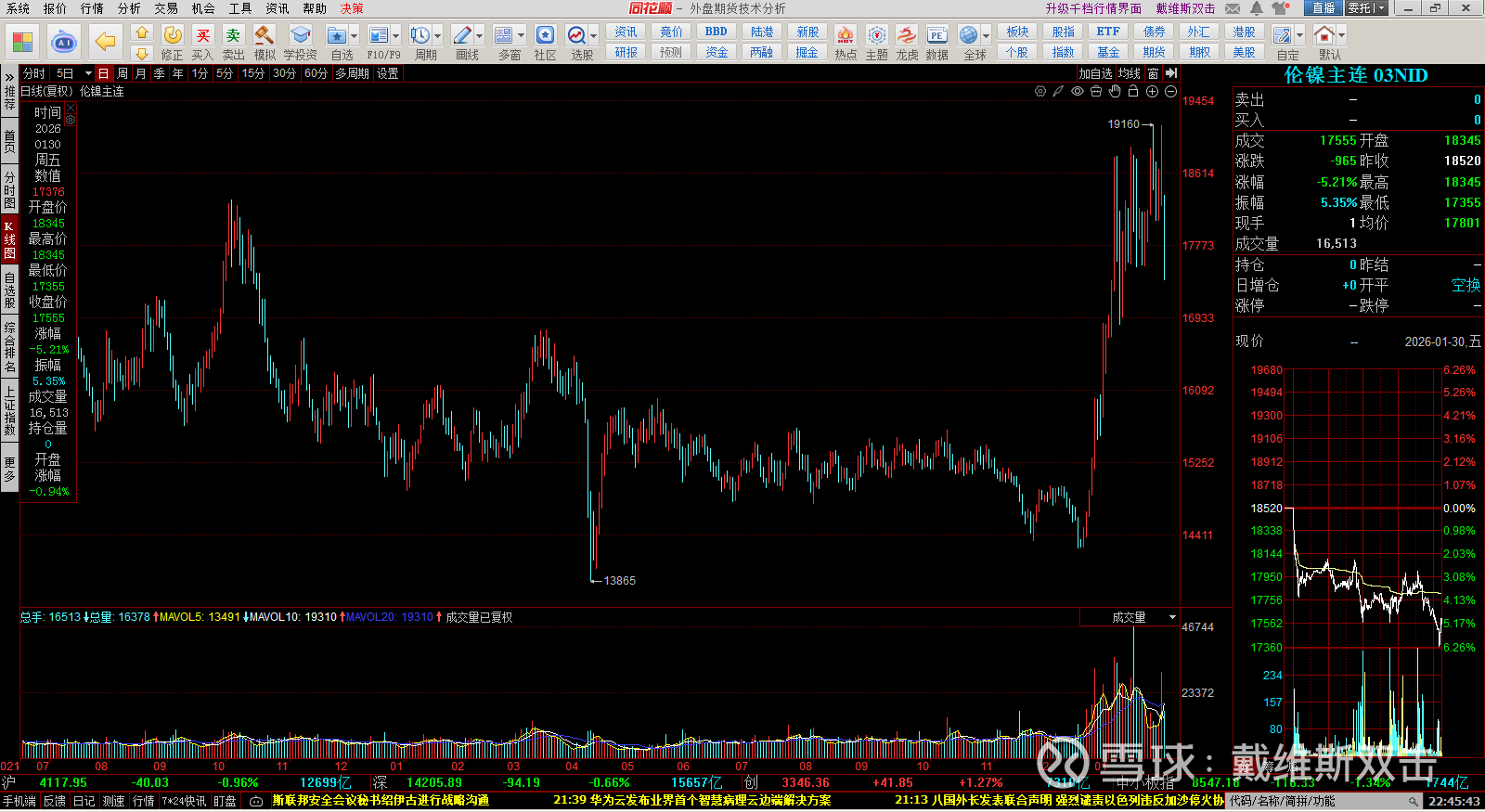Open the 画线 dropdown arrow

[x=480, y=36]
